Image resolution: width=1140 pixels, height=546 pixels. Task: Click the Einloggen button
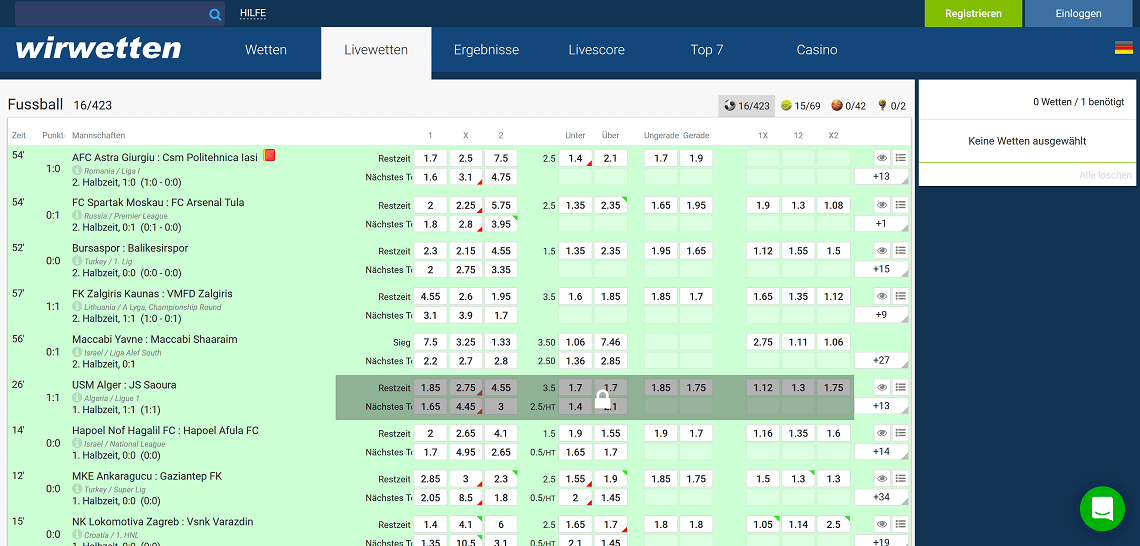click(1078, 13)
